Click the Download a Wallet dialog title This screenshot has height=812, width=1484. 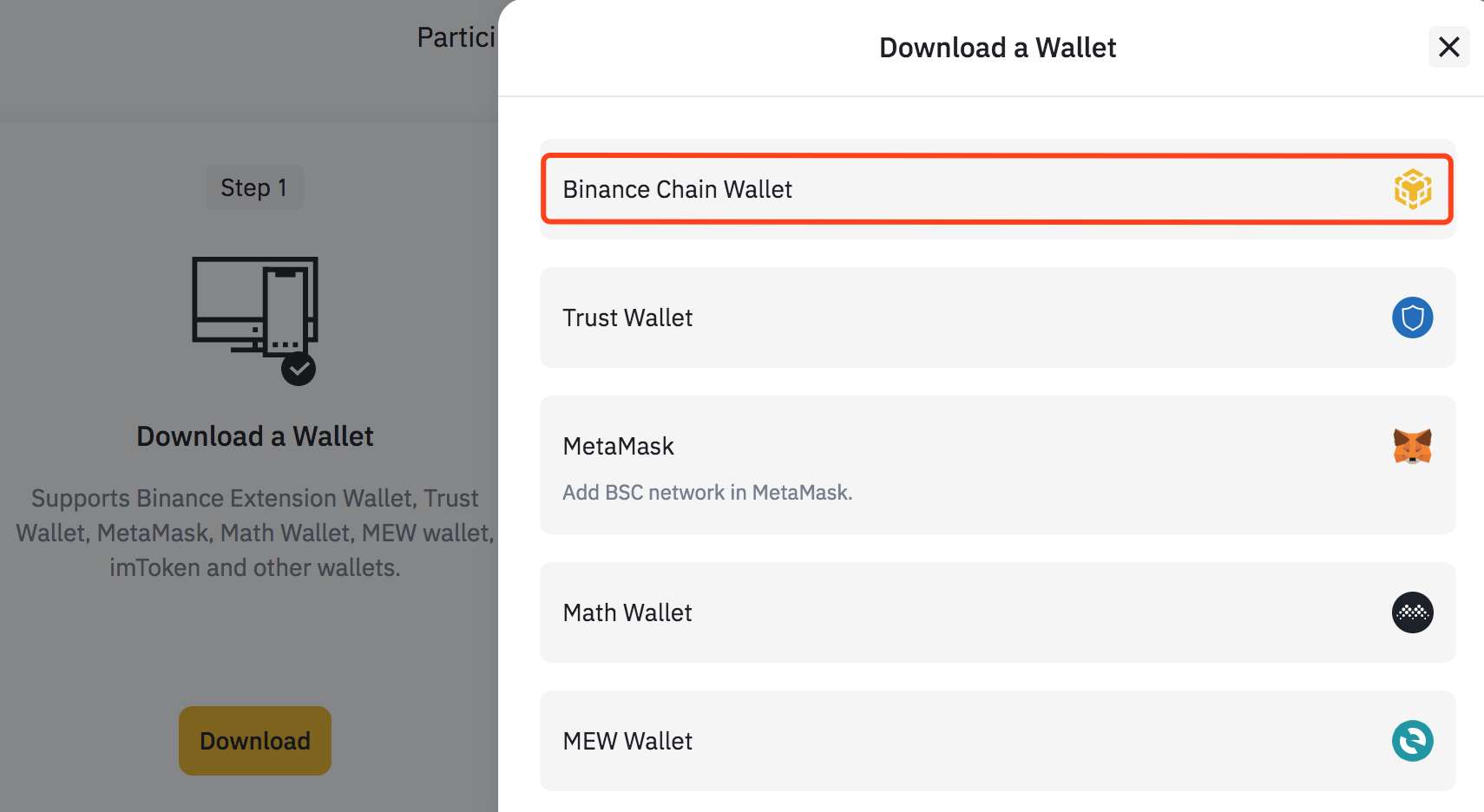click(998, 47)
